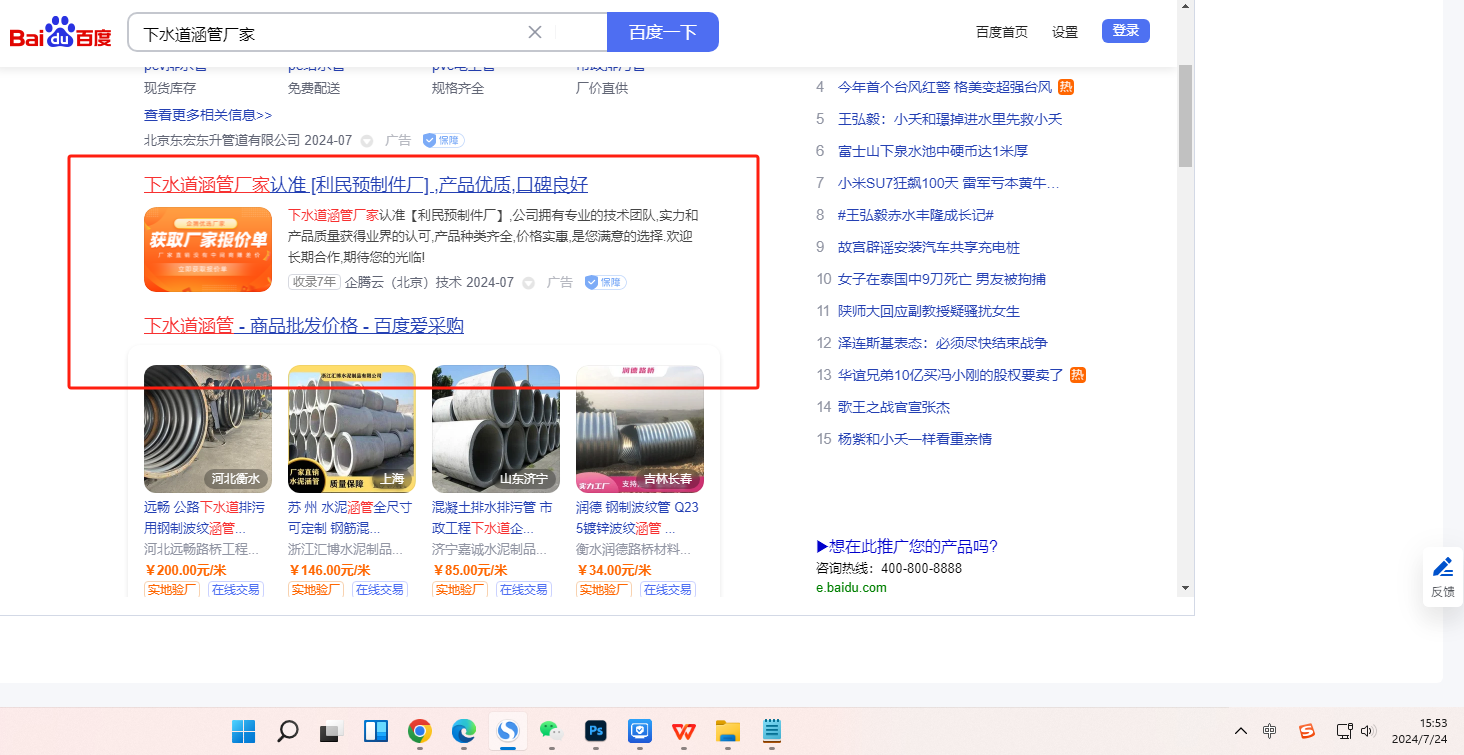The height and width of the screenshot is (755, 1464).
Task: Go to 百度首页 in top navigation
Action: click(x=1001, y=32)
